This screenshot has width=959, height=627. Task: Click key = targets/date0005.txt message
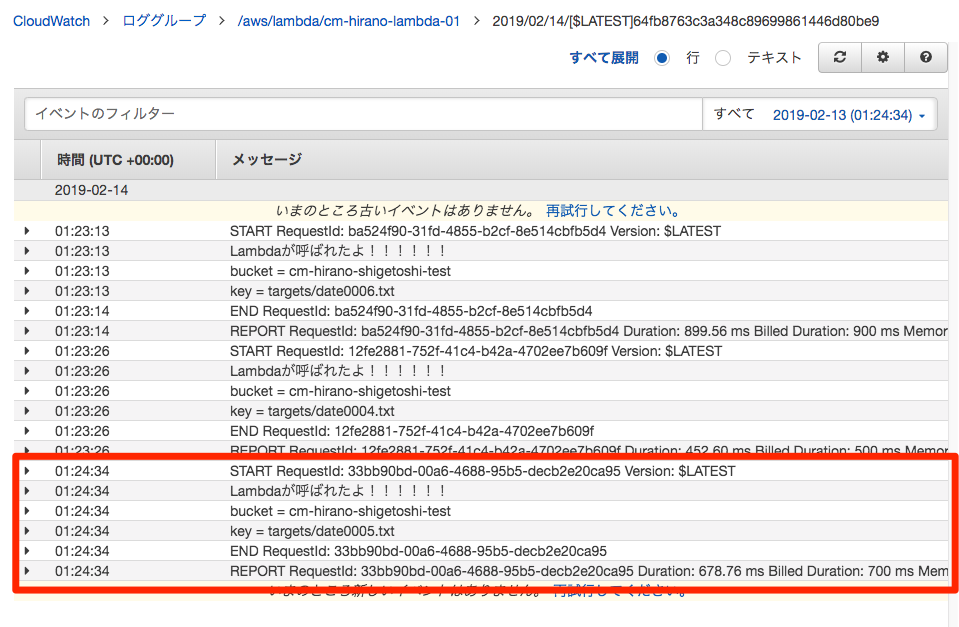pyautogui.click(x=312, y=531)
